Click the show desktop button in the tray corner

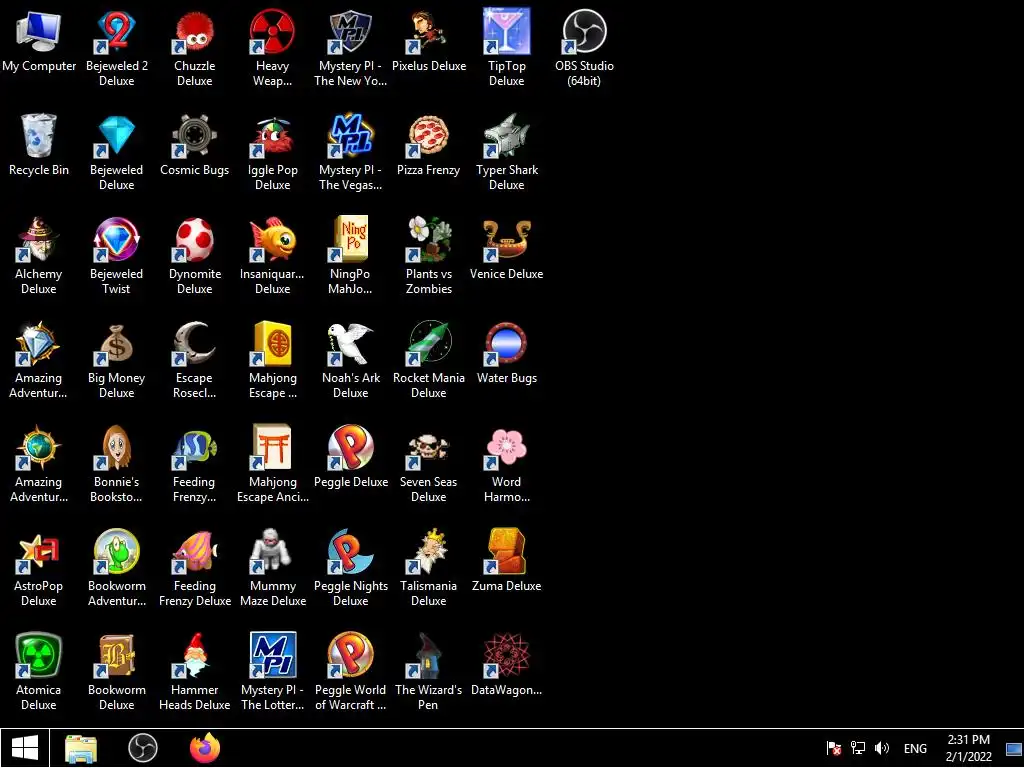click(1014, 748)
